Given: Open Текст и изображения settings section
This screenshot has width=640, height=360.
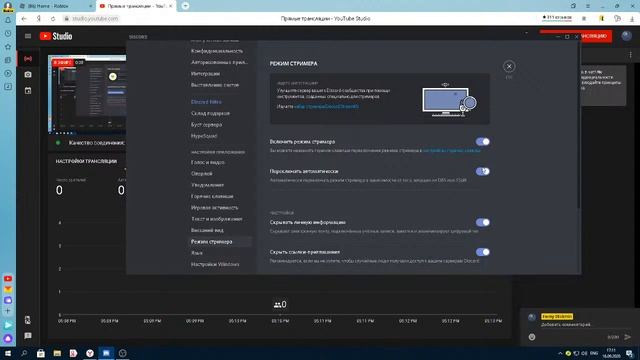Looking at the screenshot, I should click(216, 219).
